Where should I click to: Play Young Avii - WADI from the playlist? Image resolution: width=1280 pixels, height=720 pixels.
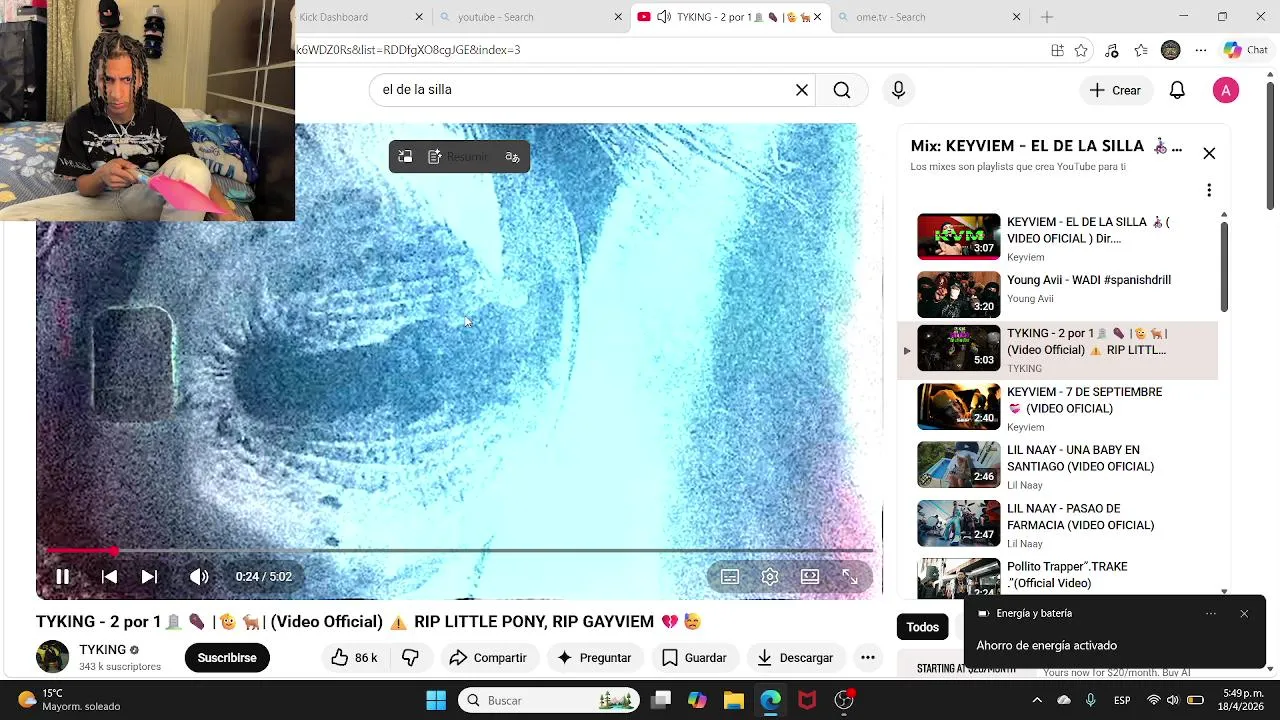click(x=1058, y=294)
